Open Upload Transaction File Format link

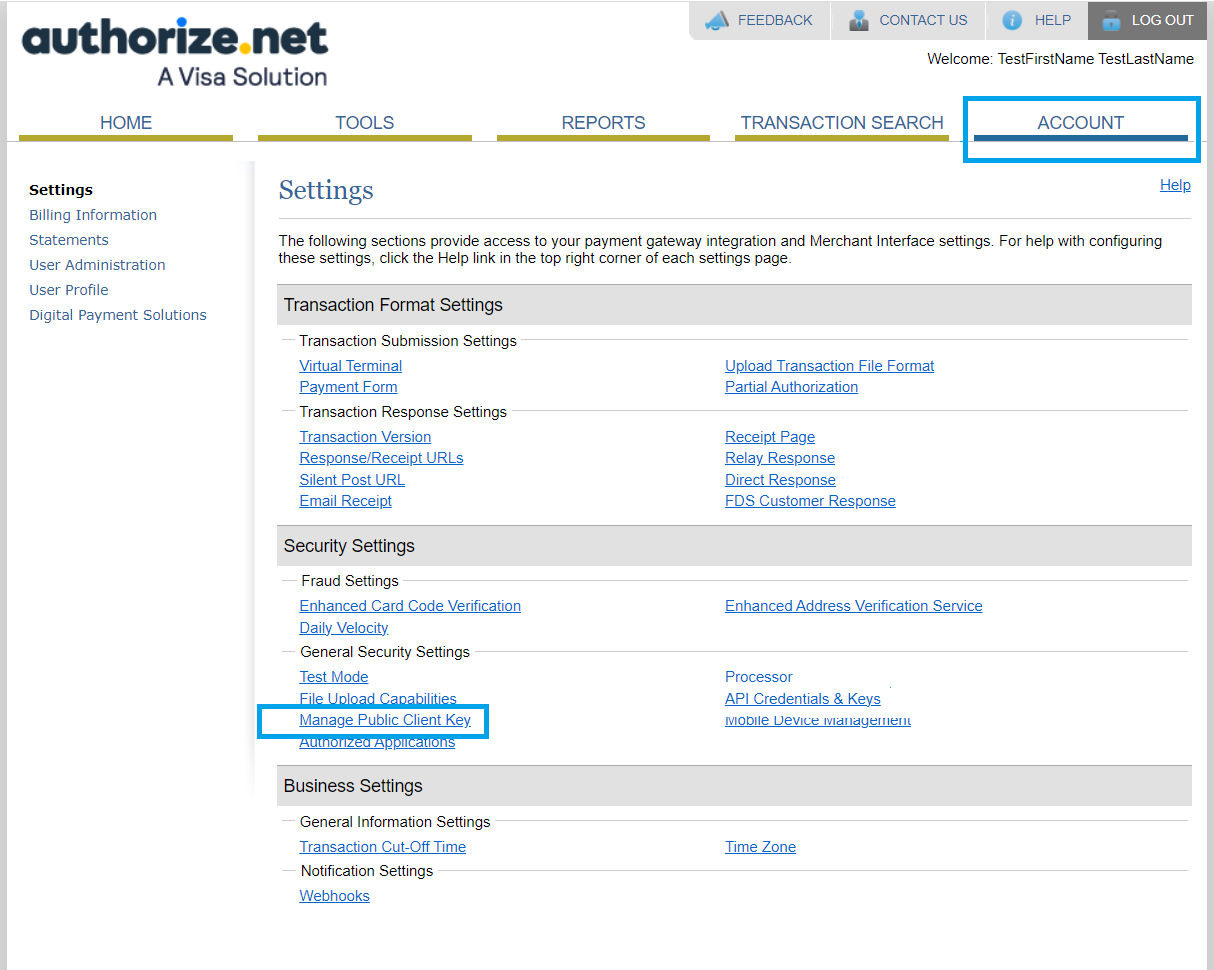coord(829,366)
